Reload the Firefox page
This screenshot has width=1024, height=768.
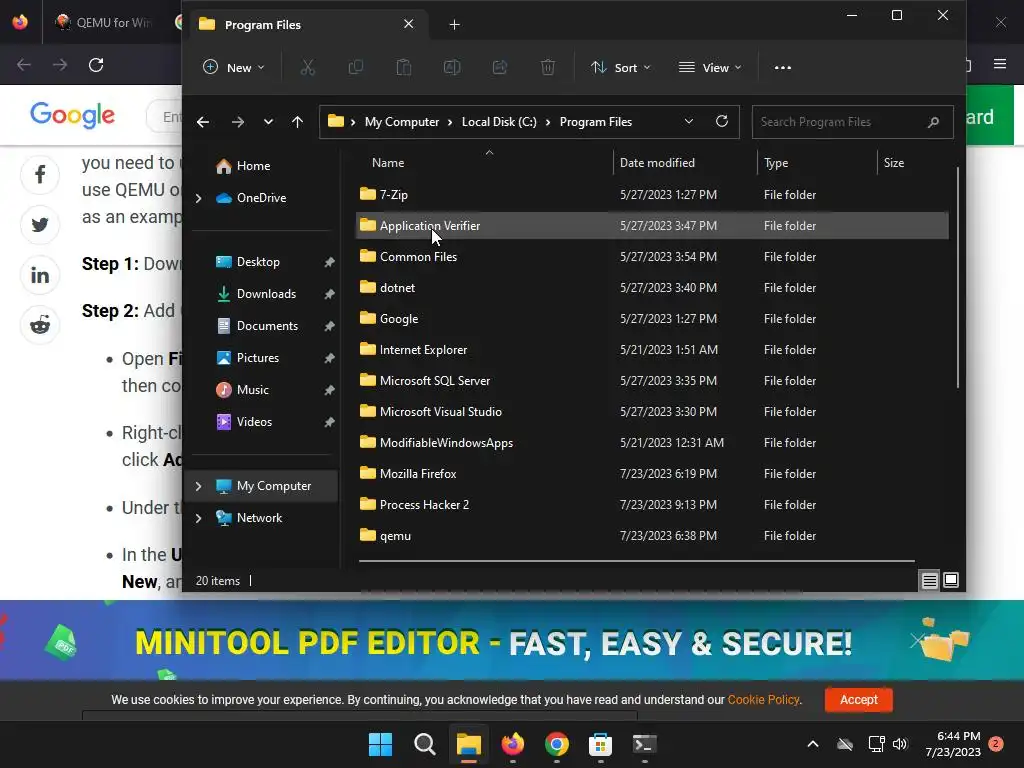pyautogui.click(x=96, y=65)
